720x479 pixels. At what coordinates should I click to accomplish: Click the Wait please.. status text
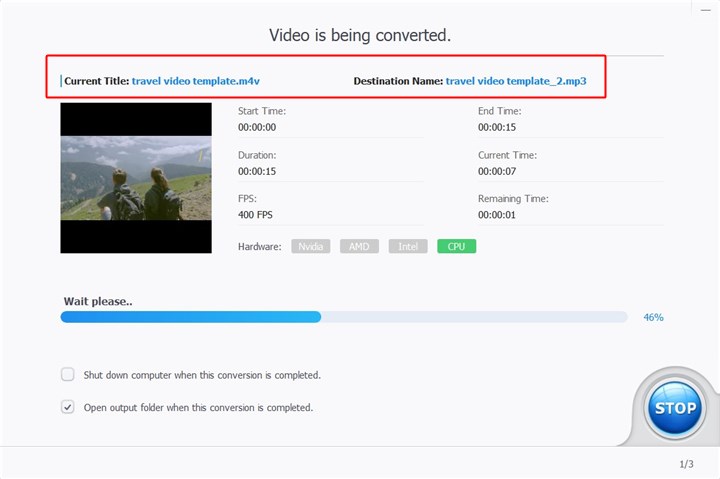pos(98,301)
